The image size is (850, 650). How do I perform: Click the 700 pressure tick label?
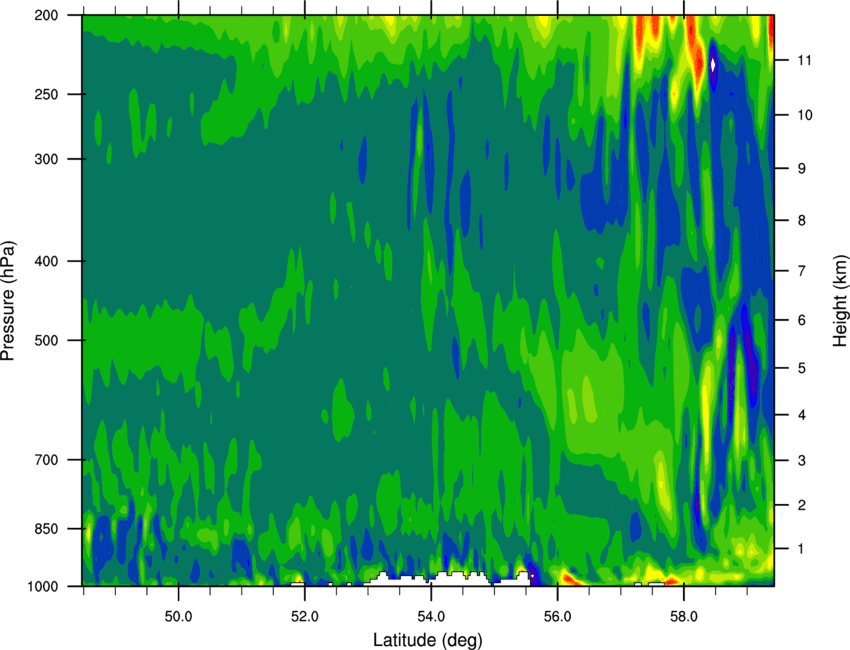click(47, 460)
